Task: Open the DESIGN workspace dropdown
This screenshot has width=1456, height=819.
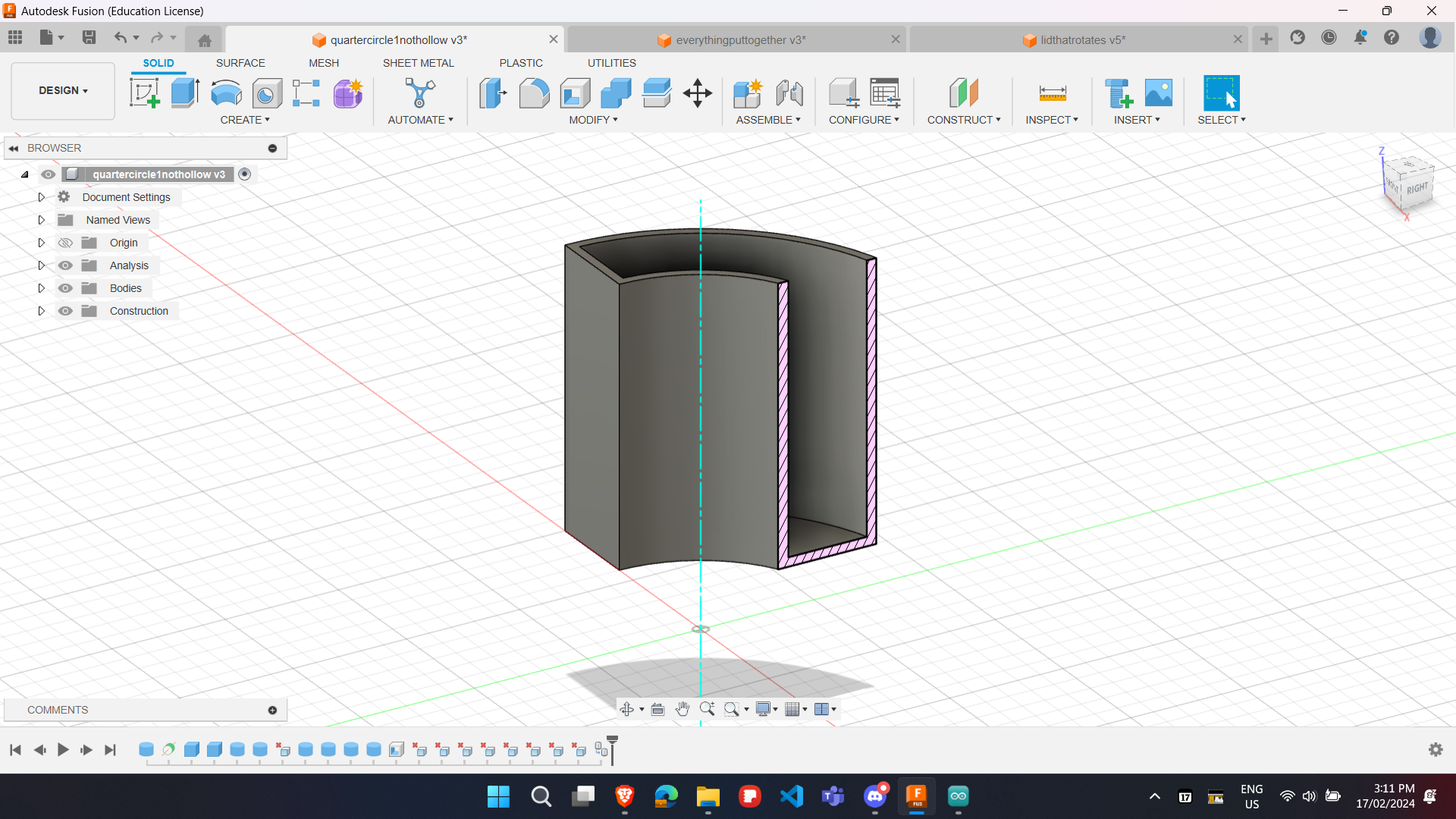Action: [63, 90]
